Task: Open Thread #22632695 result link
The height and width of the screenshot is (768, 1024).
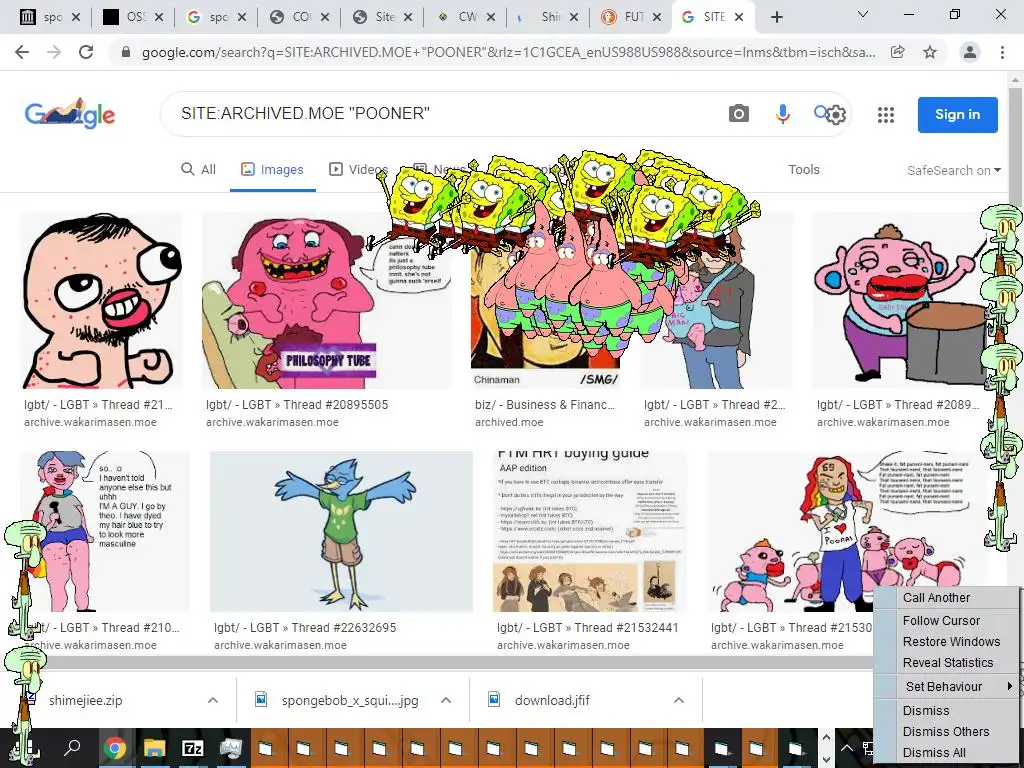Action: click(x=305, y=628)
